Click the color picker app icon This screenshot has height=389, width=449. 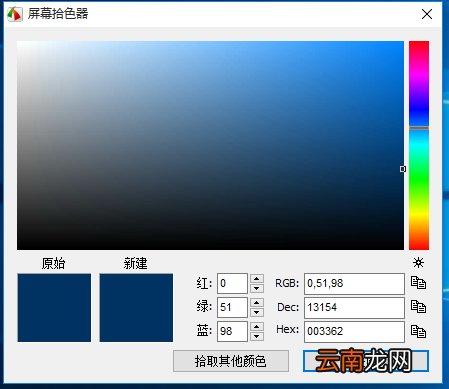tap(14, 14)
